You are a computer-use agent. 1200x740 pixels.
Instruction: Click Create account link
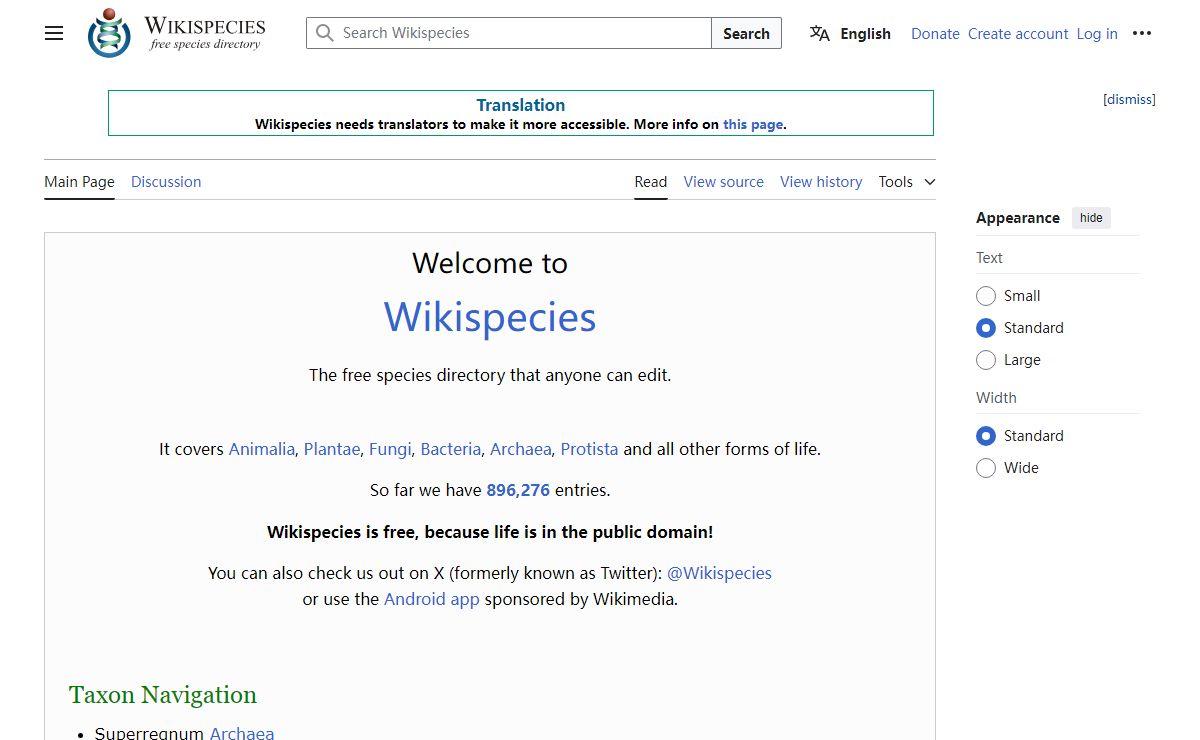[1018, 33]
